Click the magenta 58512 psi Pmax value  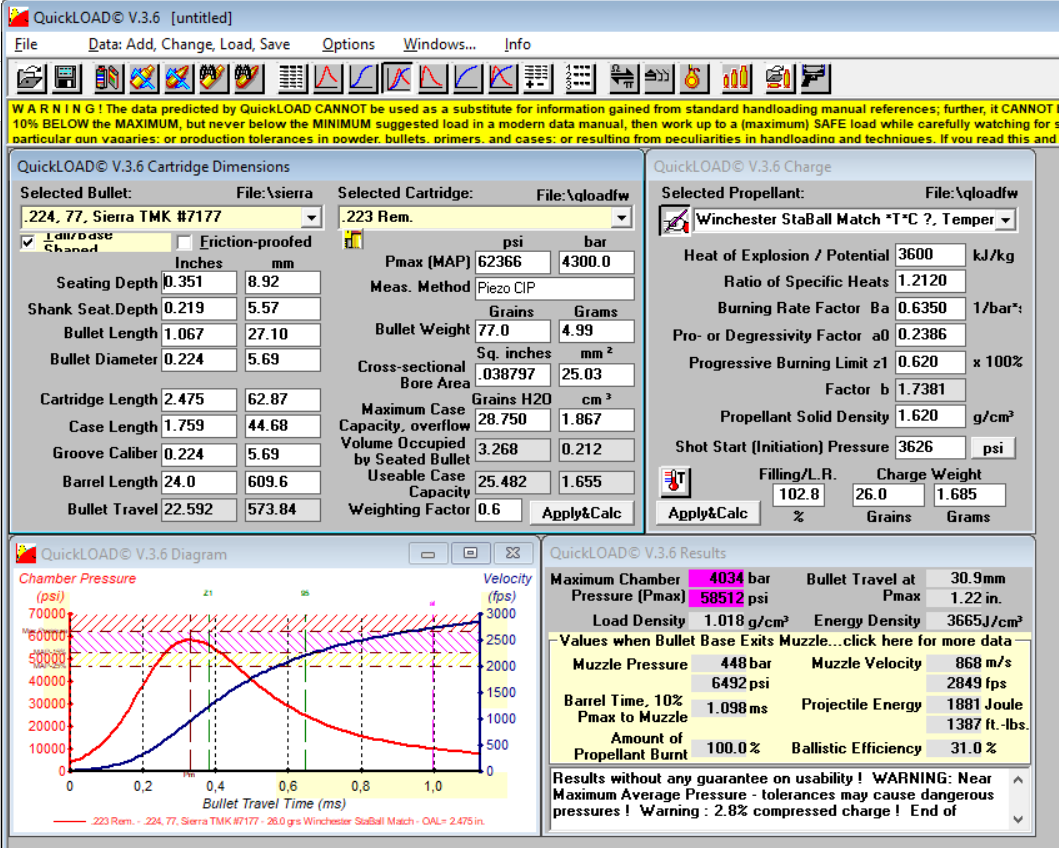(x=717, y=598)
